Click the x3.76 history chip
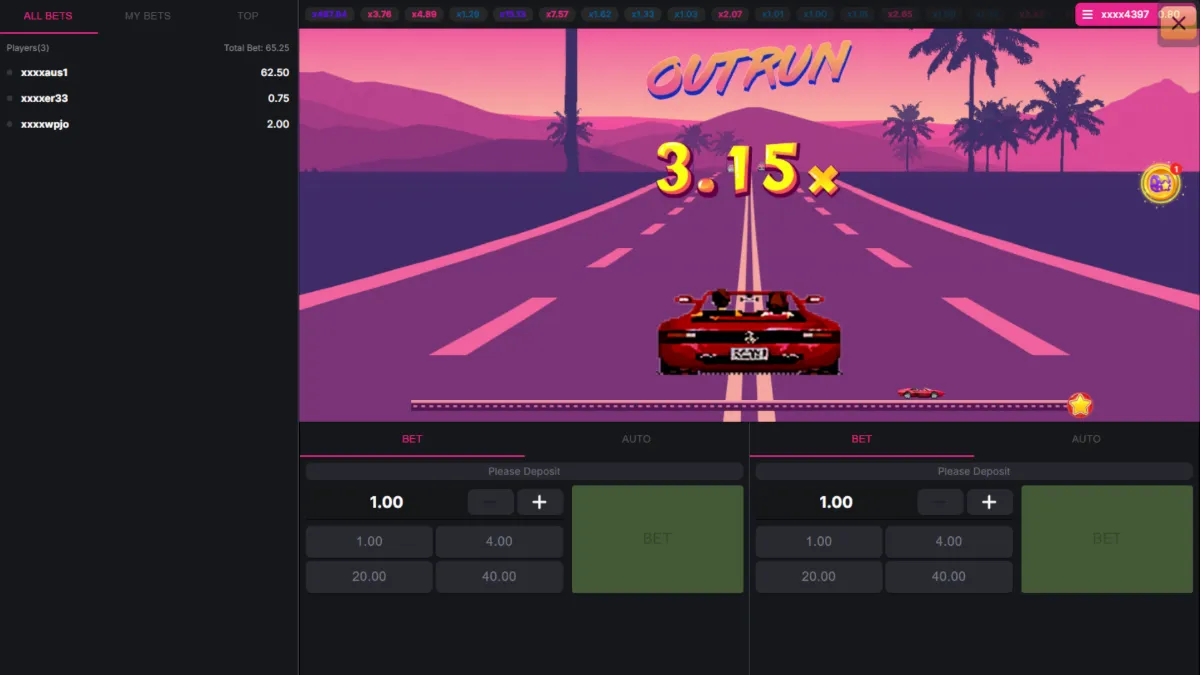The width and height of the screenshot is (1200, 675). (379, 14)
